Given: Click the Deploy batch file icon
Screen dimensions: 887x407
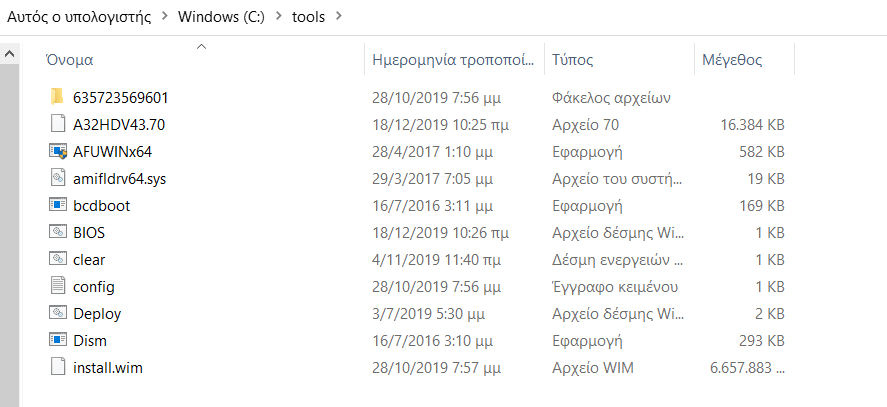Looking at the screenshot, I should point(56,314).
